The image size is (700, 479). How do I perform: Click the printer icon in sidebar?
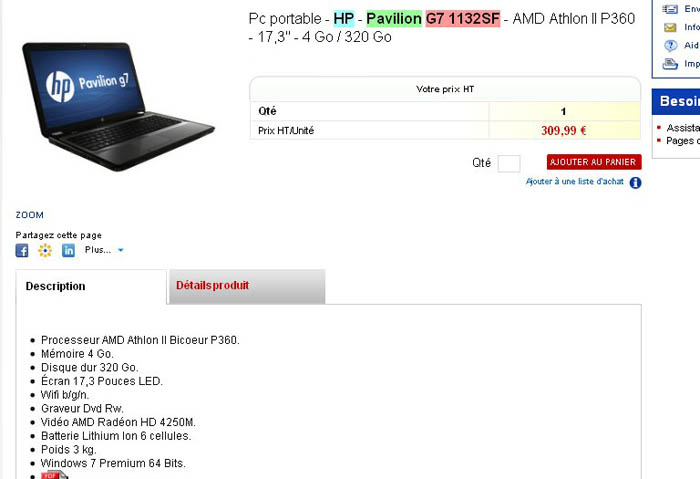coord(670,64)
